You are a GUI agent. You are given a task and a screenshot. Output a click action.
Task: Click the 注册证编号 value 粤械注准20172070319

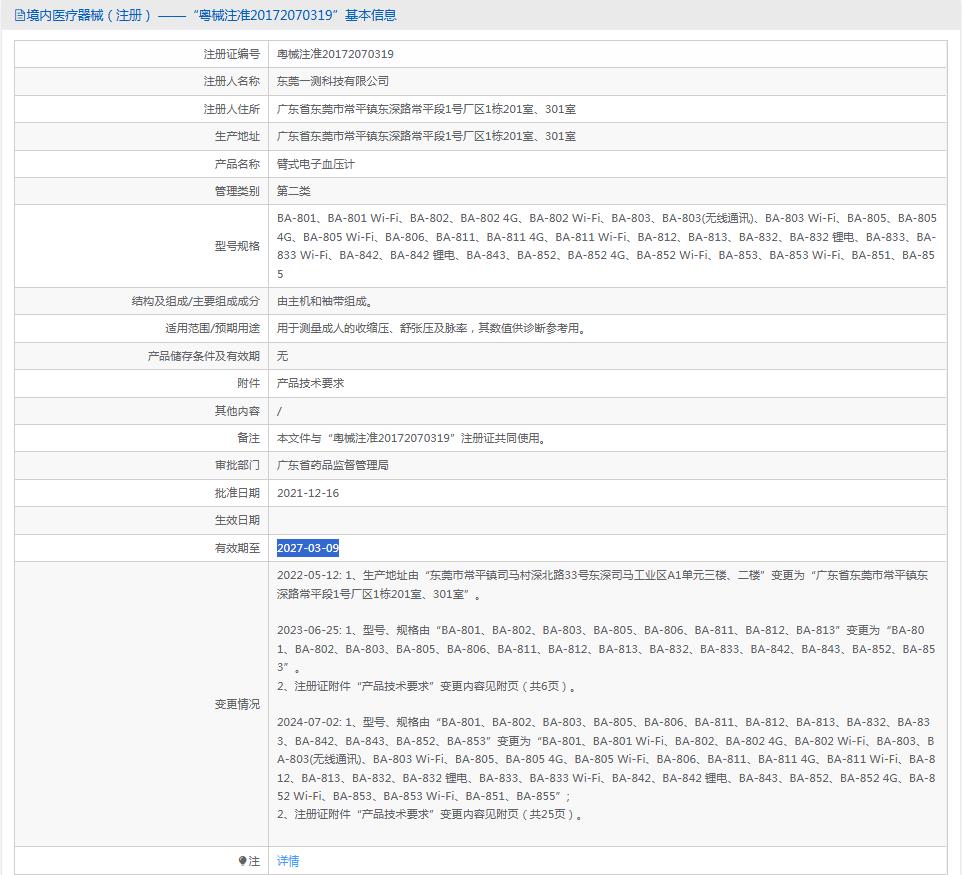point(335,54)
